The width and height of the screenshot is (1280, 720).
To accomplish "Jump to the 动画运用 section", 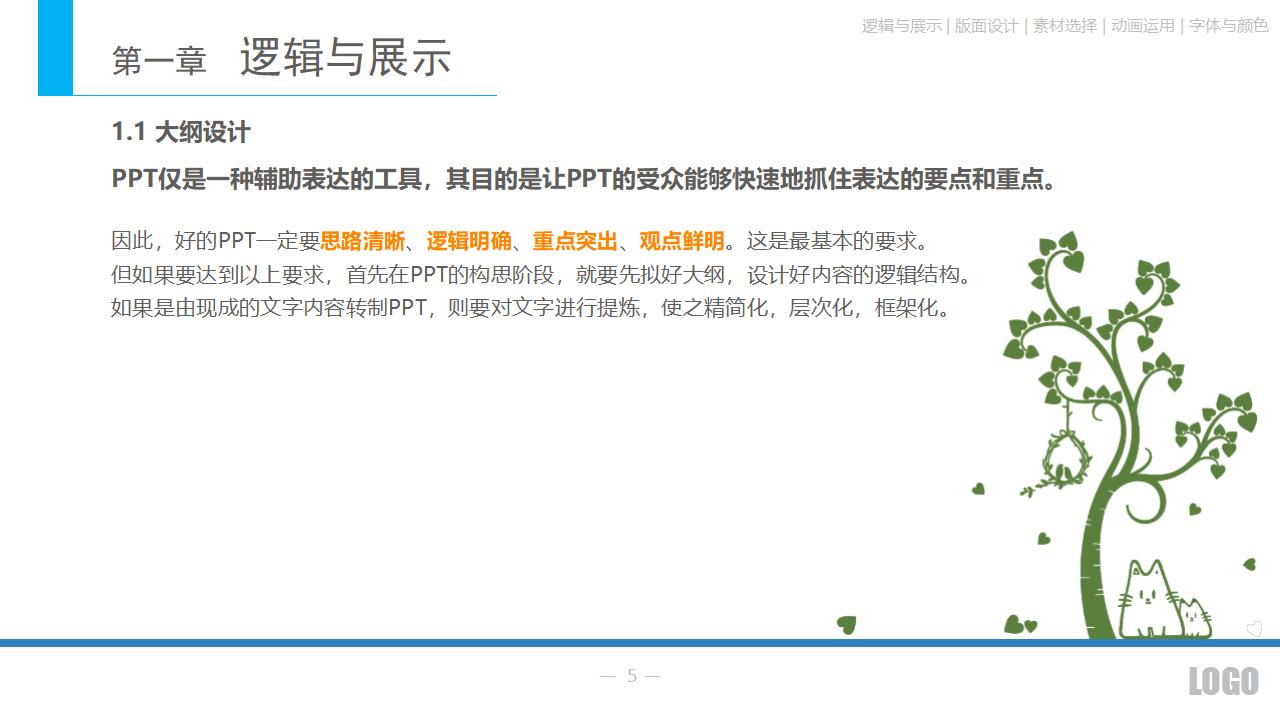I will [x=1143, y=26].
